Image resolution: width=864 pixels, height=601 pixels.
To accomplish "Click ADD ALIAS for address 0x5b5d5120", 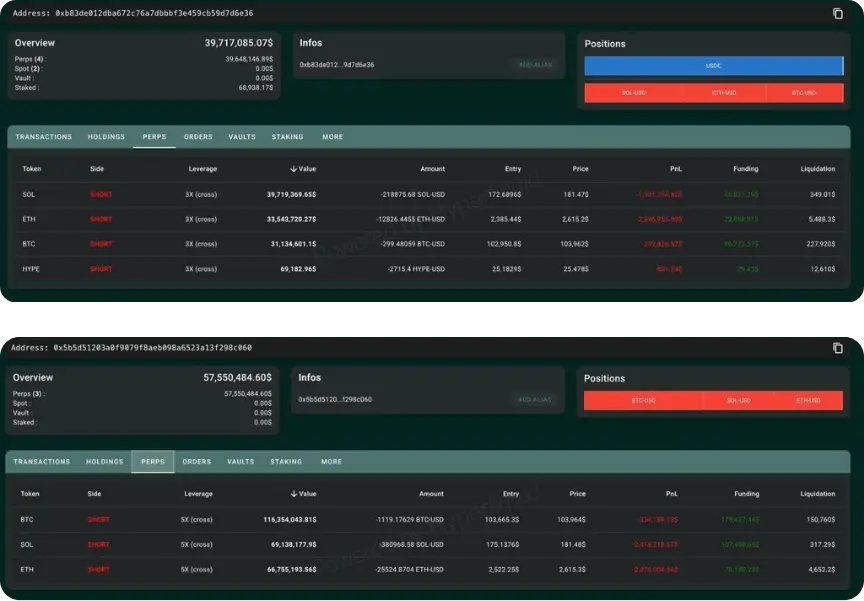I will pyautogui.click(x=535, y=399).
